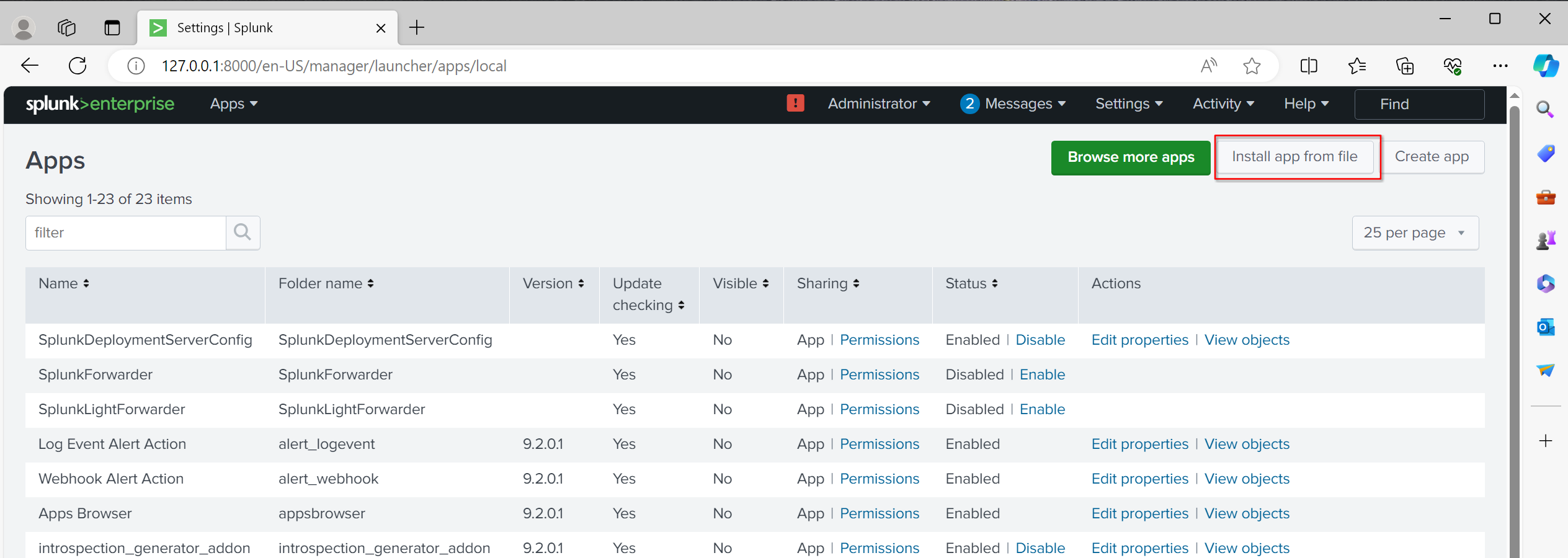Image resolution: width=1568 pixels, height=558 pixels.
Task: Open sidebar Search icon
Action: pos(1545,110)
